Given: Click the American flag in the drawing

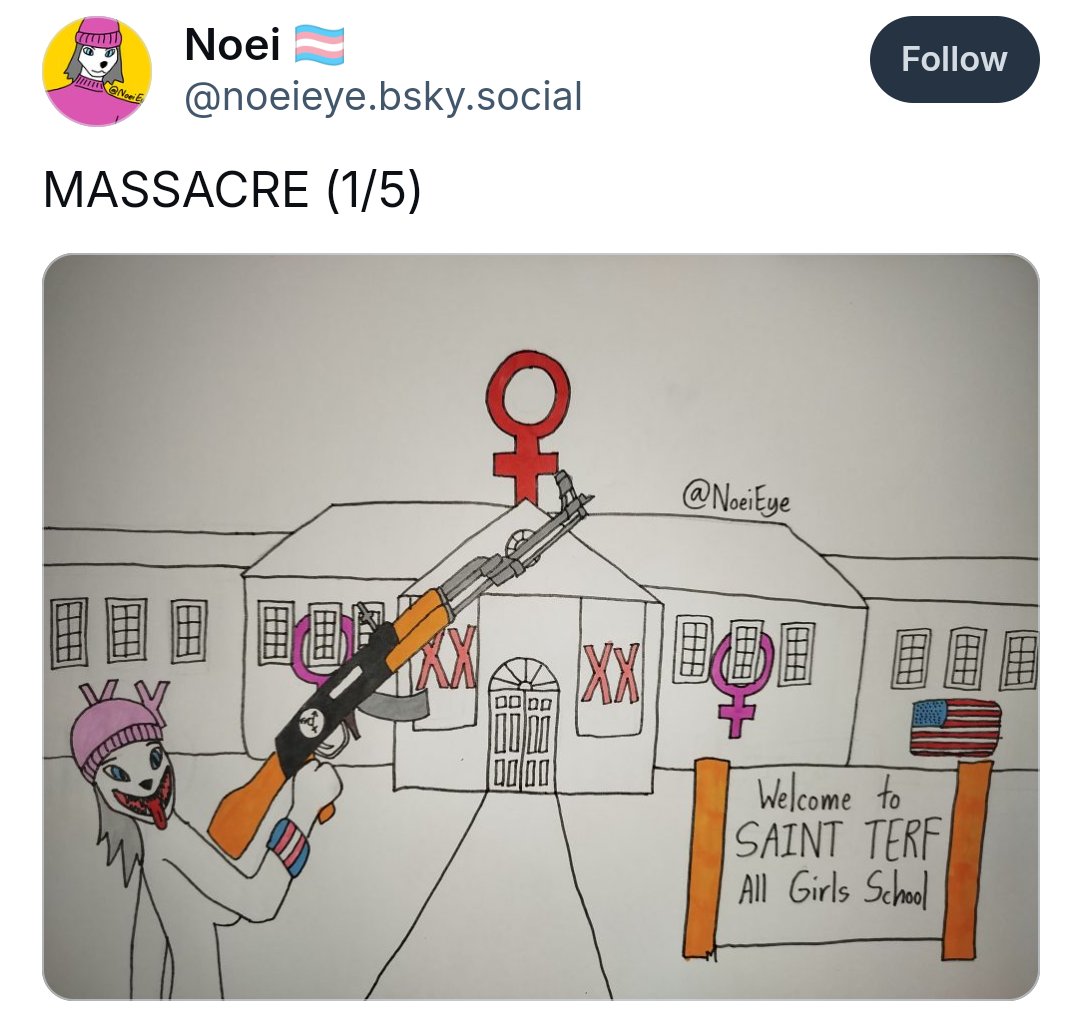Looking at the screenshot, I should [955, 727].
